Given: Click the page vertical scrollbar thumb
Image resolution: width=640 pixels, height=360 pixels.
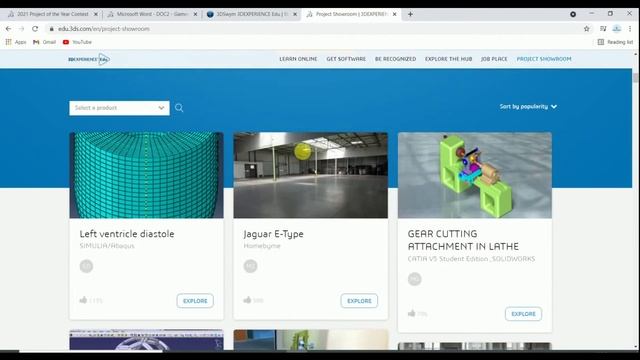Looking at the screenshot, I should pyautogui.click(x=636, y=78).
